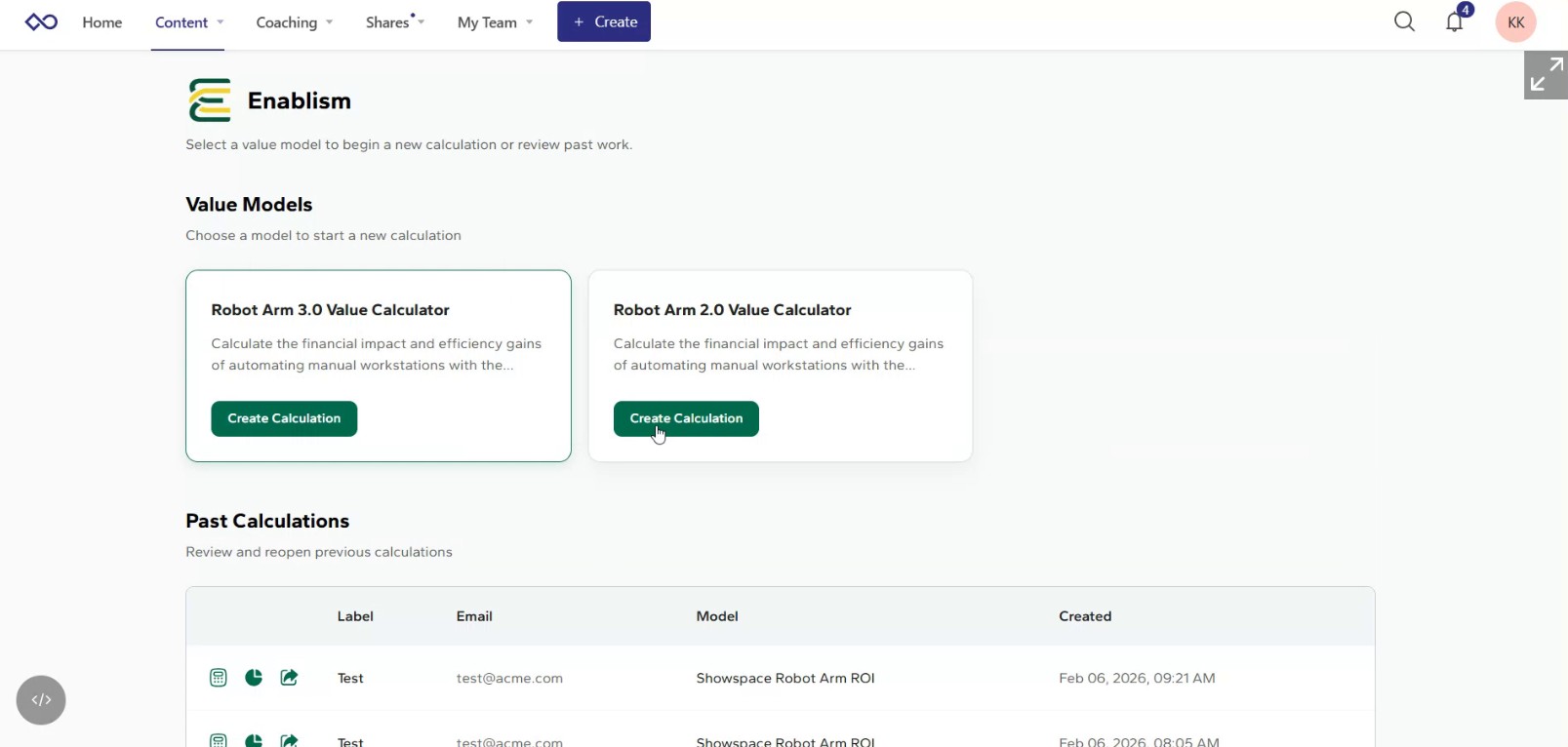Expand the Coaching dropdown menu

point(294,22)
